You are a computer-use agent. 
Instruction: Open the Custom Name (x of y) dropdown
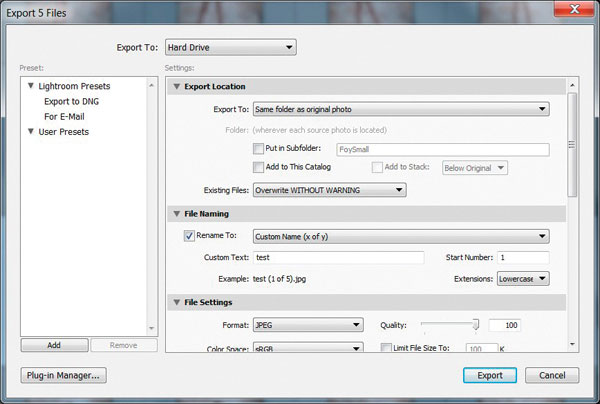(x=401, y=237)
